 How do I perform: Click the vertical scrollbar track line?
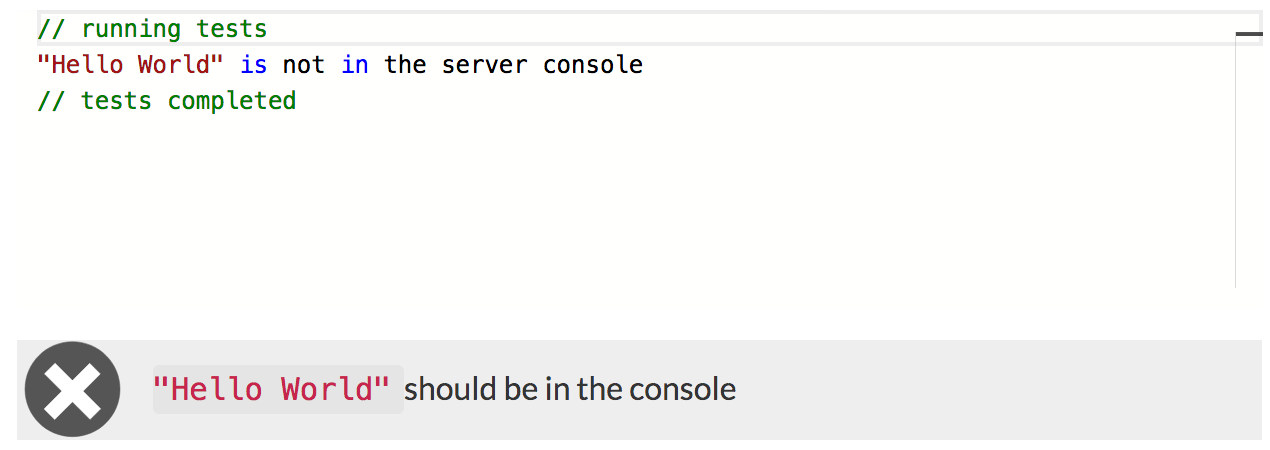[x=1236, y=170]
